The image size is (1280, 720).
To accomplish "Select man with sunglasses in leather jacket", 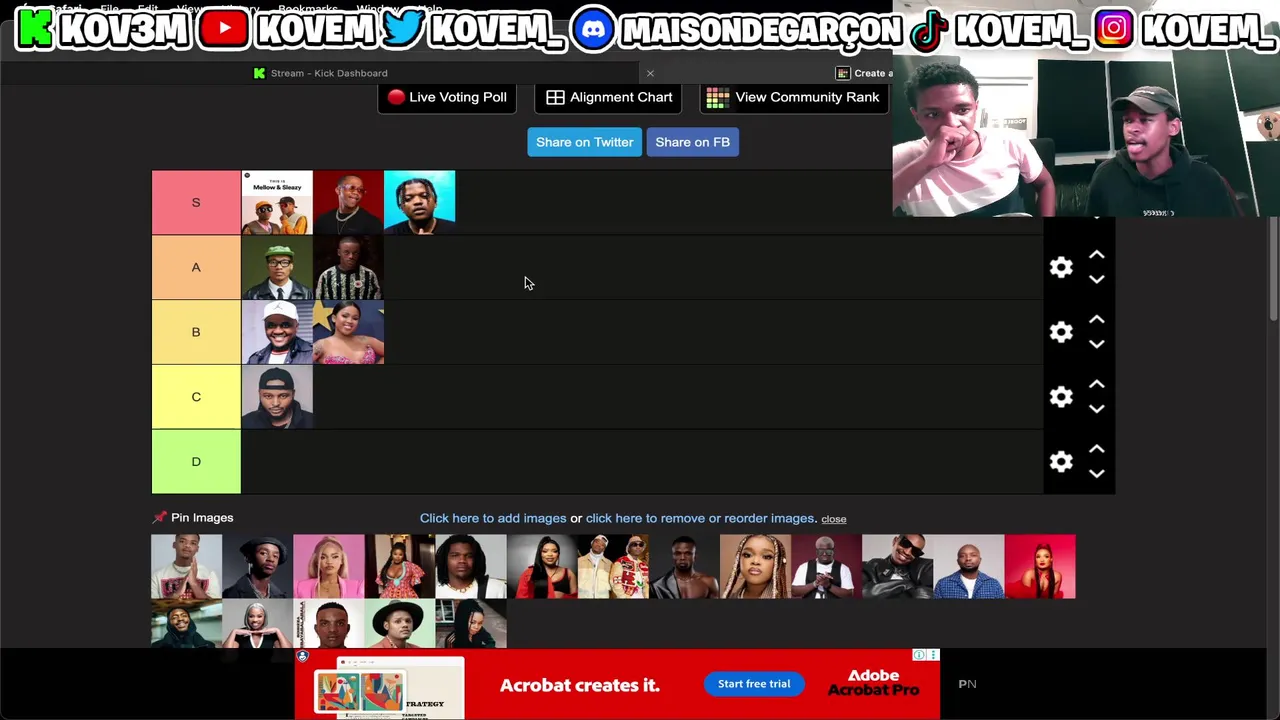I will [898, 566].
